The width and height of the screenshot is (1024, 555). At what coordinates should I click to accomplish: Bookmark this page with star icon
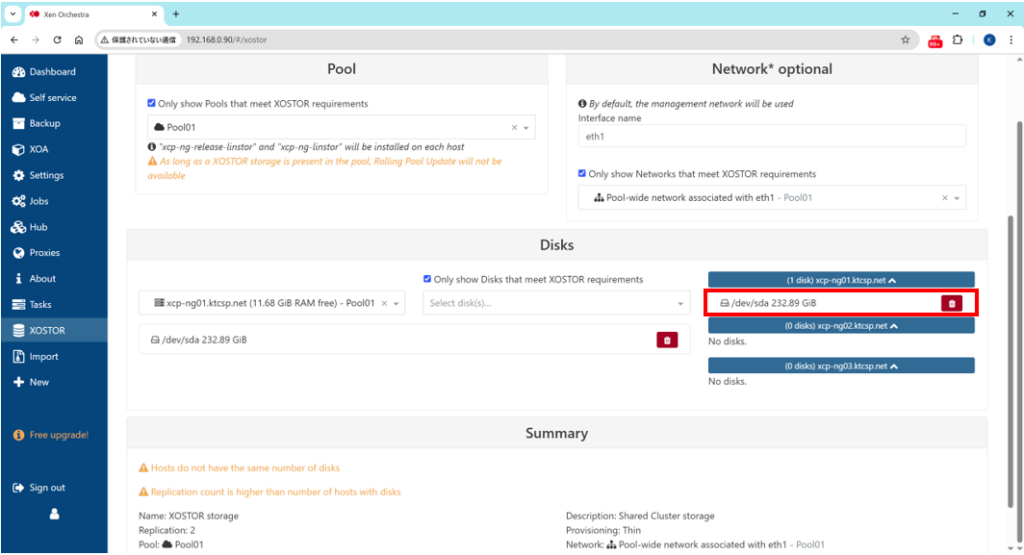[905, 40]
